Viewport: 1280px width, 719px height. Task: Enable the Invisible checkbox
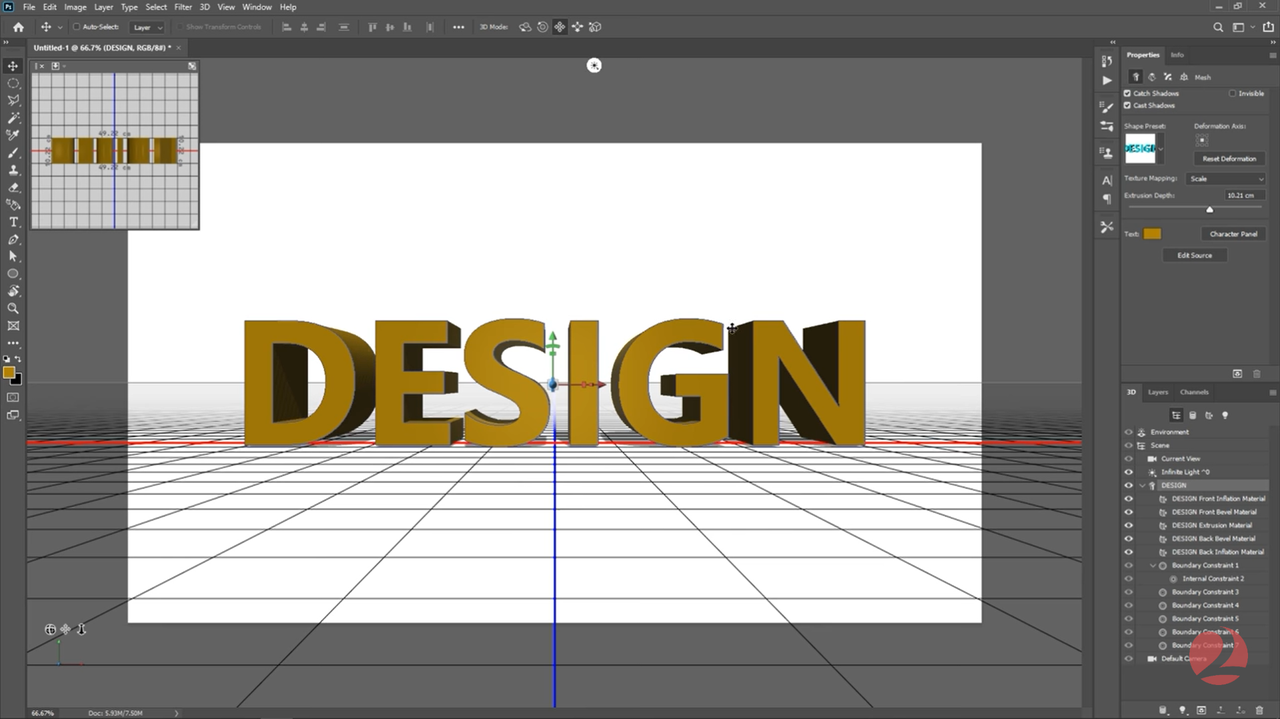click(x=1232, y=93)
